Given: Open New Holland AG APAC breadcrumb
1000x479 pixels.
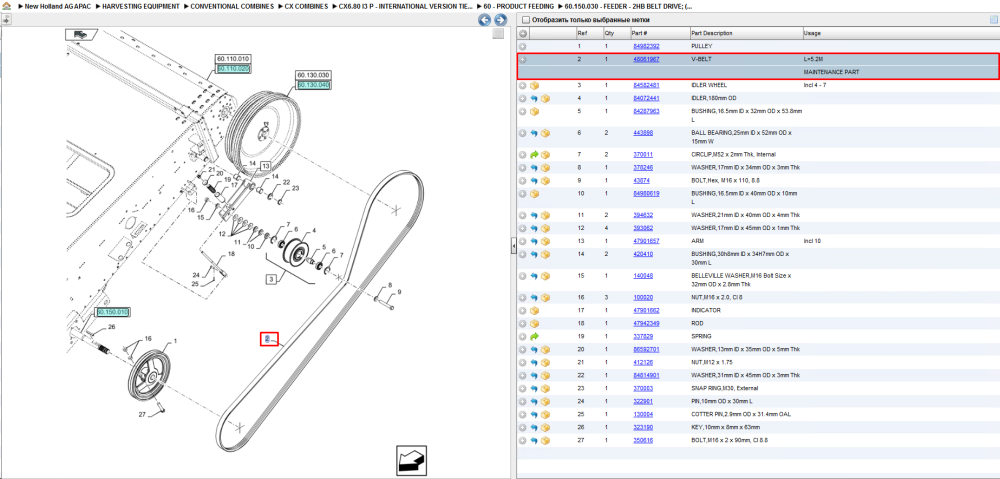Looking at the screenshot, I should pos(56,6).
